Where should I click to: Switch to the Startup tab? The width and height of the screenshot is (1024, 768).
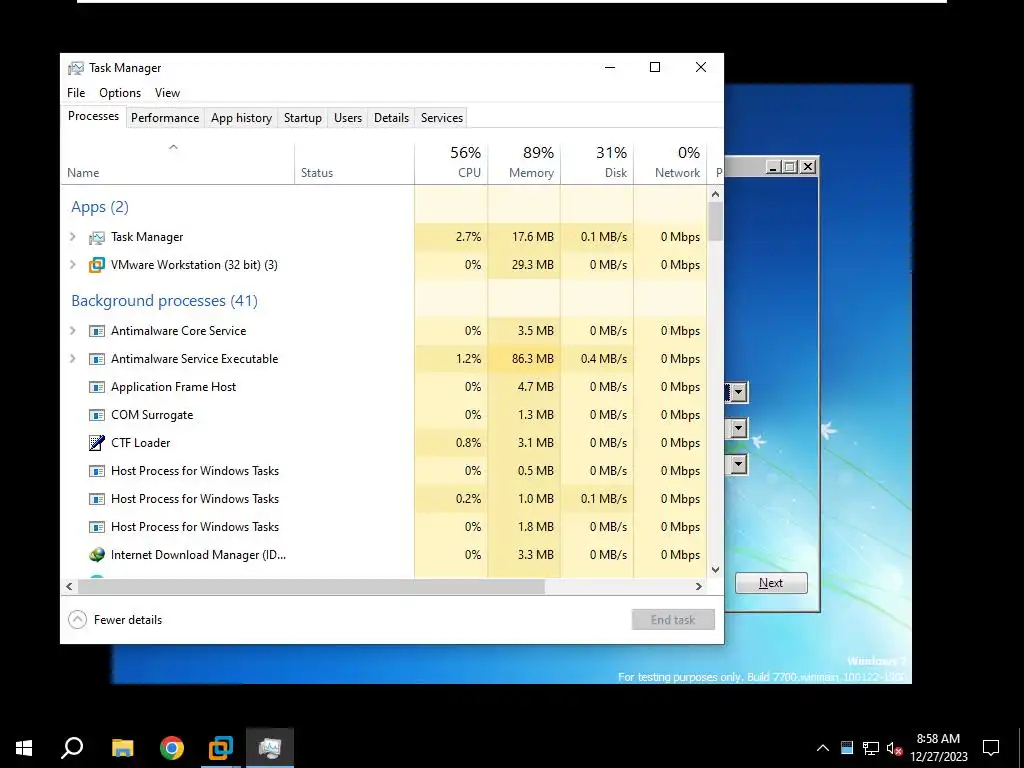coord(302,118)
